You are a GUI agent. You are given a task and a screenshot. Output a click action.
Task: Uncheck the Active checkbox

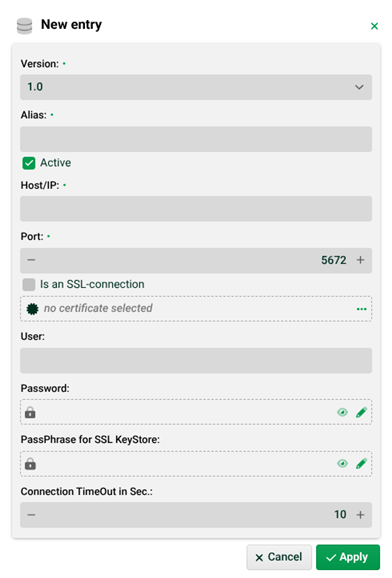[29, 163]
